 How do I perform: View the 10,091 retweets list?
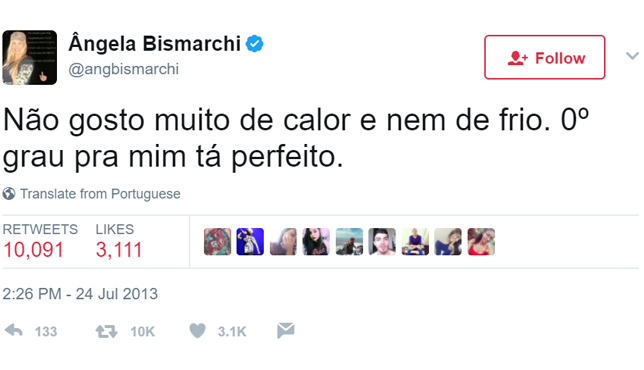pyautogui.click(x=40, y=241)
